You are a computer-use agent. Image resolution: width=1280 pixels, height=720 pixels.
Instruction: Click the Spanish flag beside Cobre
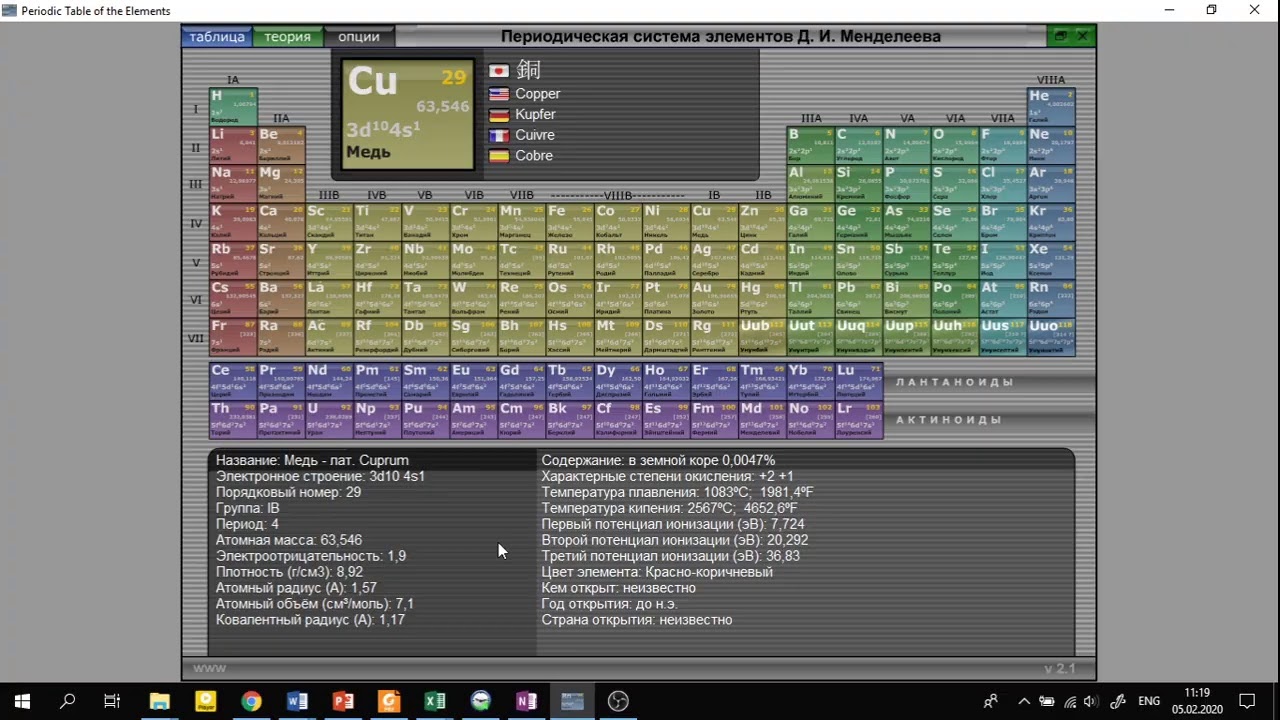coord(499,156)
